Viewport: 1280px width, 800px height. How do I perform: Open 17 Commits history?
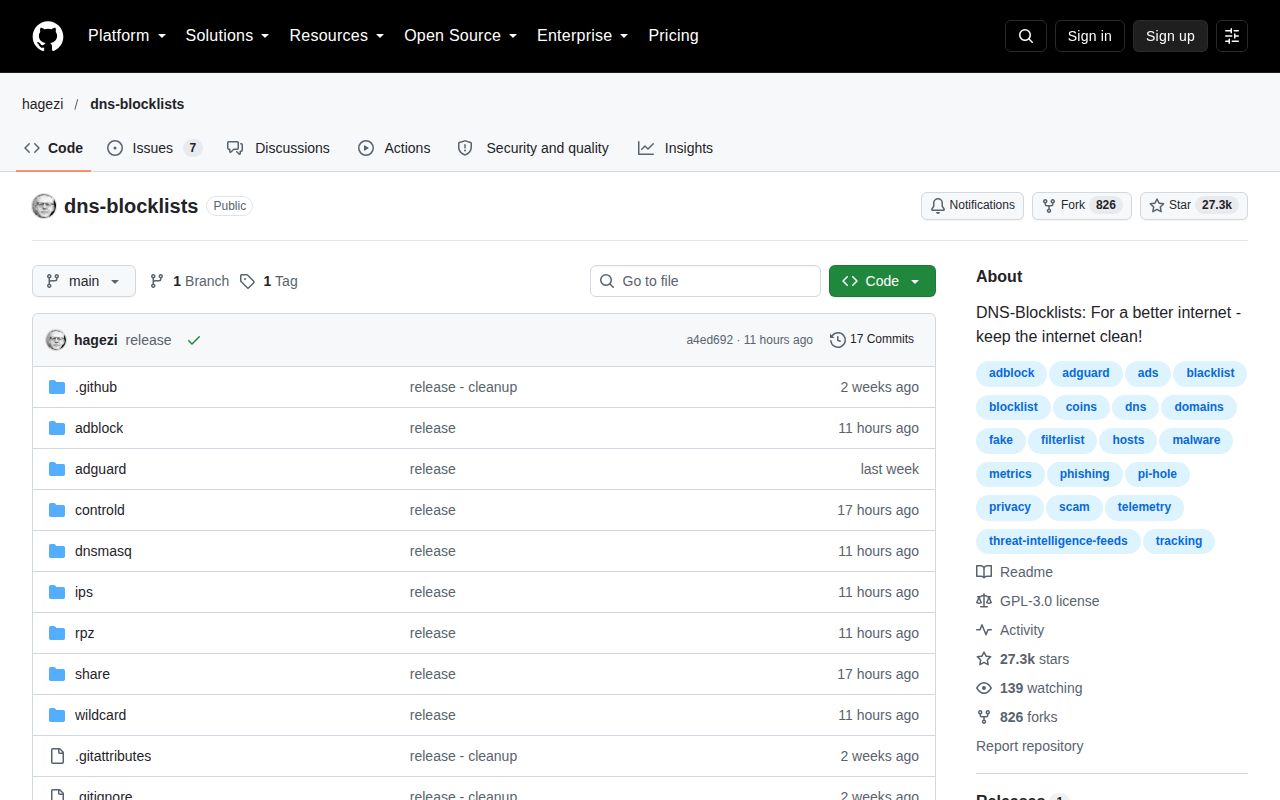pyautogui.click(x=872, y=340)
